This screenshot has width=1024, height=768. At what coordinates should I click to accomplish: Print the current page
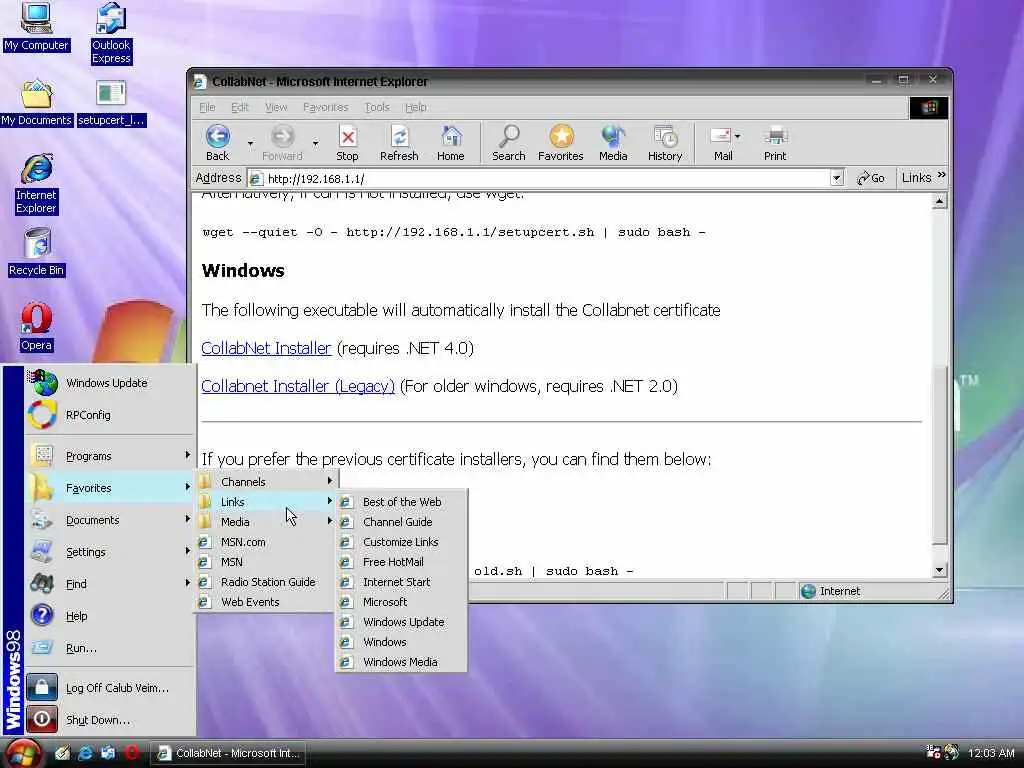[775, 143]
